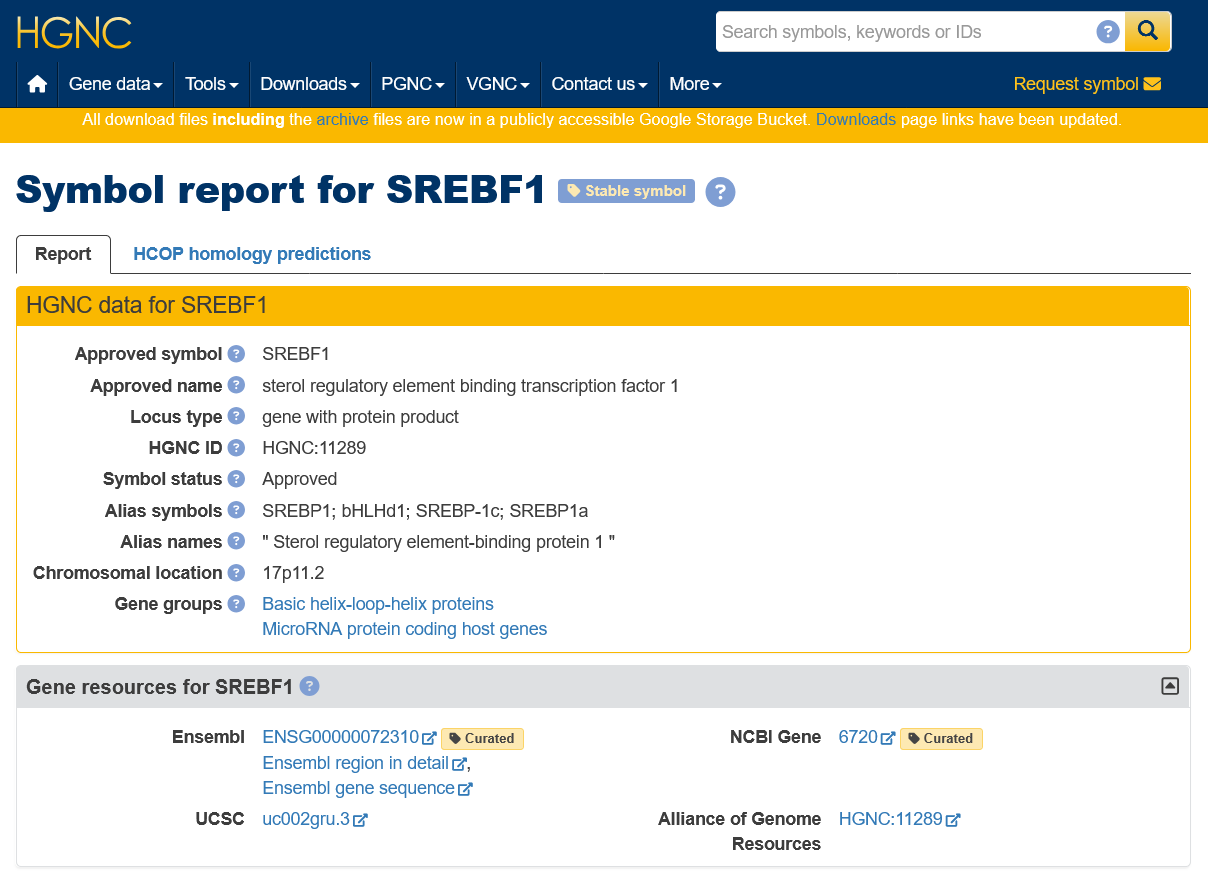Click locus type gene with protein product
The width and height of the screenshot is (1208, 877).
pos(360,417)
